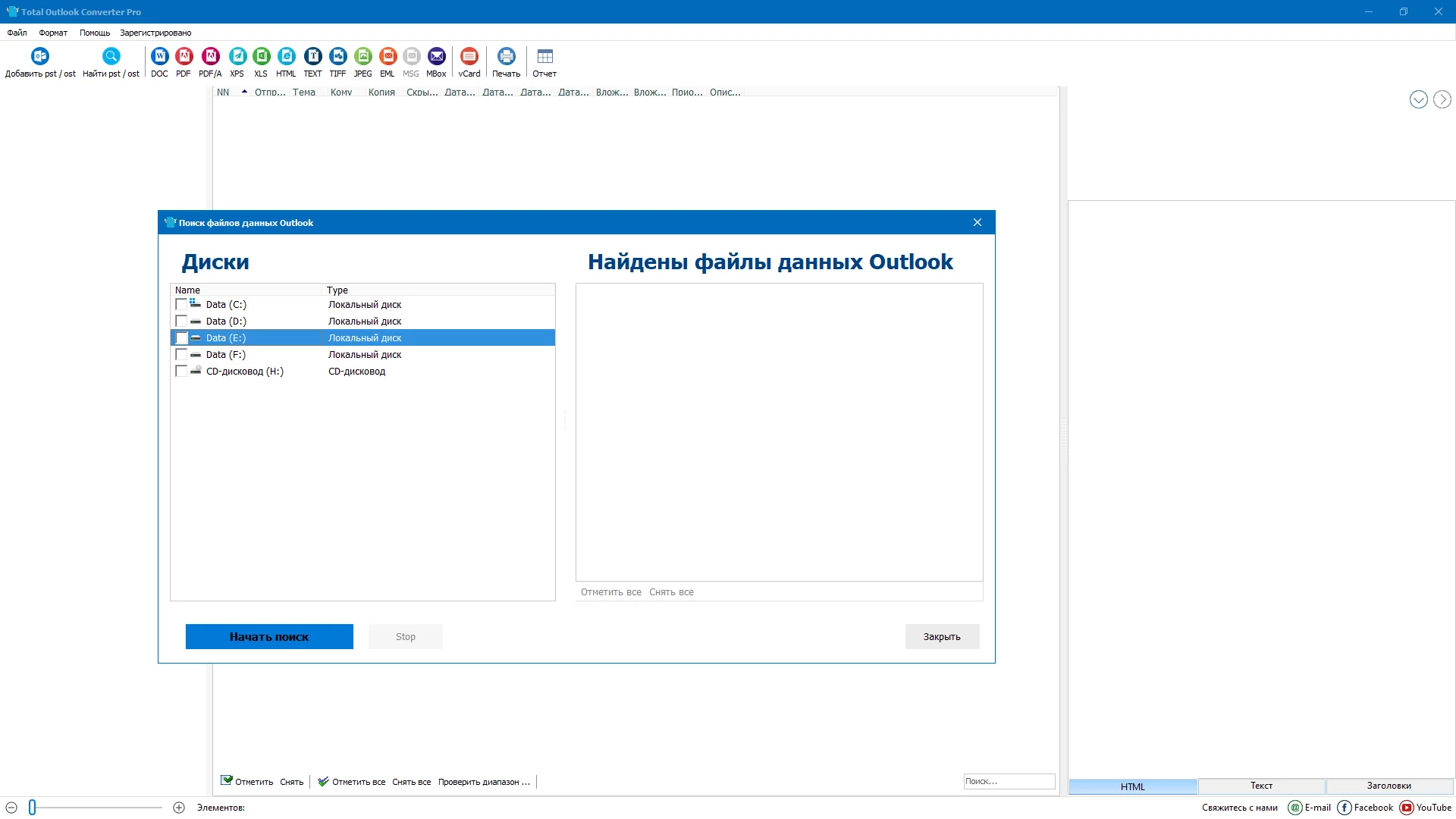Screen dimensions: 1456x819
Task: Click Отметить все in bottom toolbar
Action: (x=352, y=781)
